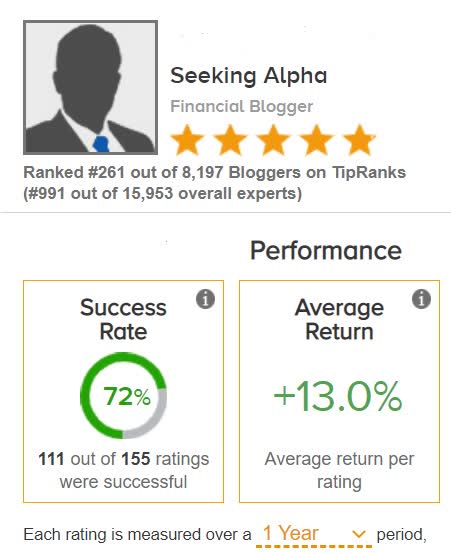
Task: Click the 72% success rate circular gauge
Action: [x=123, y=395]
